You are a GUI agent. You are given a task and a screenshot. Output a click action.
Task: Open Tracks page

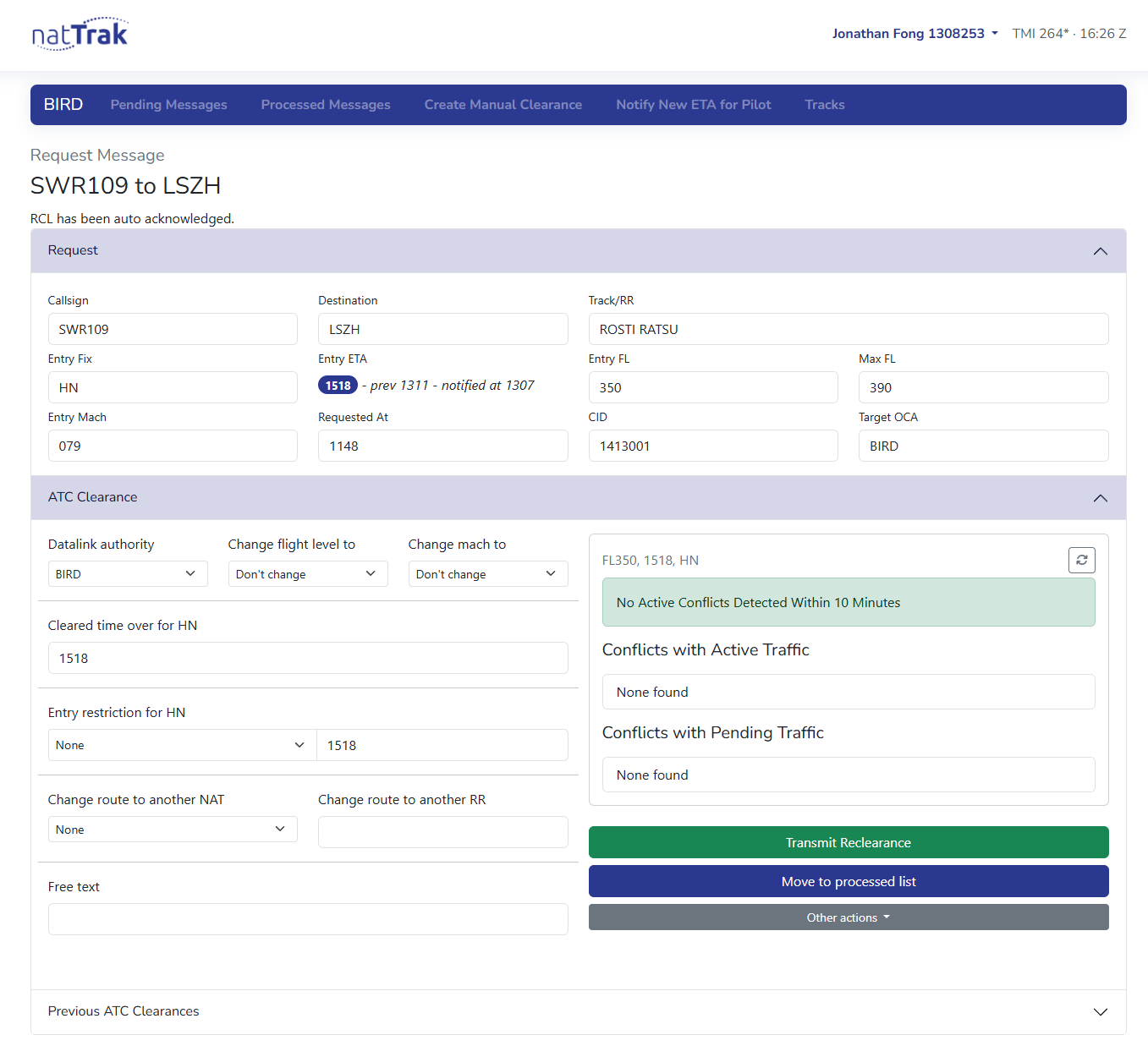[x=825, y=105]
